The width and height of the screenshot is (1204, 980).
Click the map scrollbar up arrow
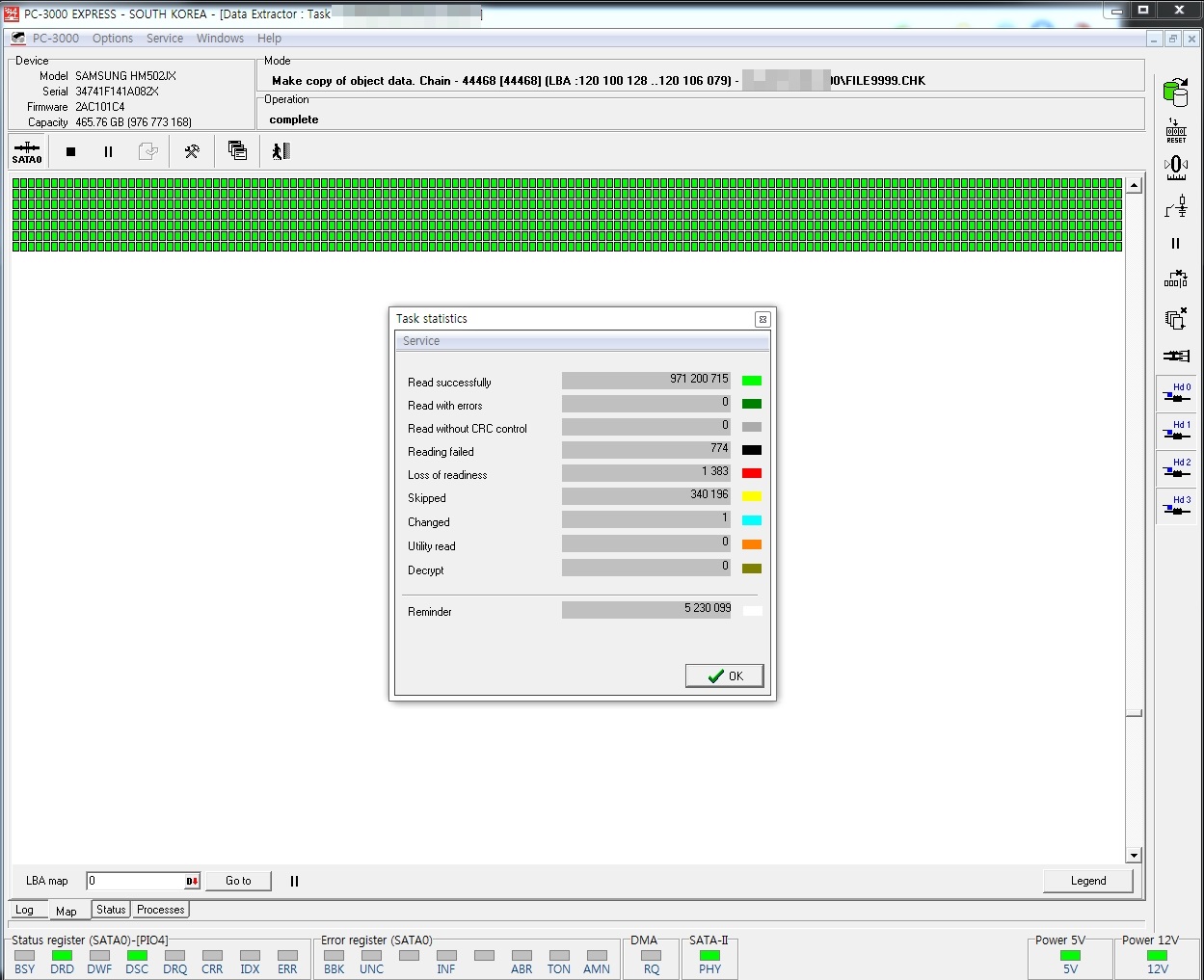pyautogui.click(x=1134, y=185)
